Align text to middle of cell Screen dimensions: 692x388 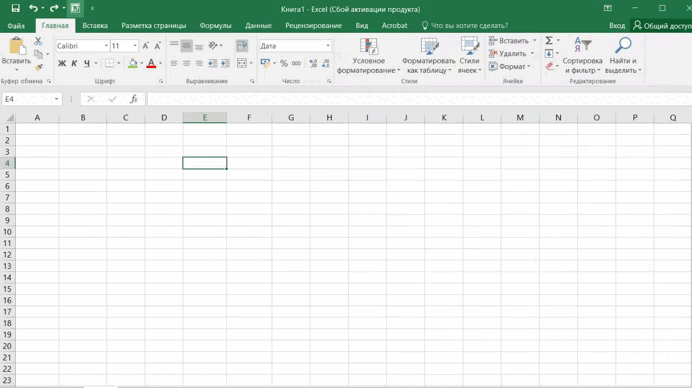point(187,45)
